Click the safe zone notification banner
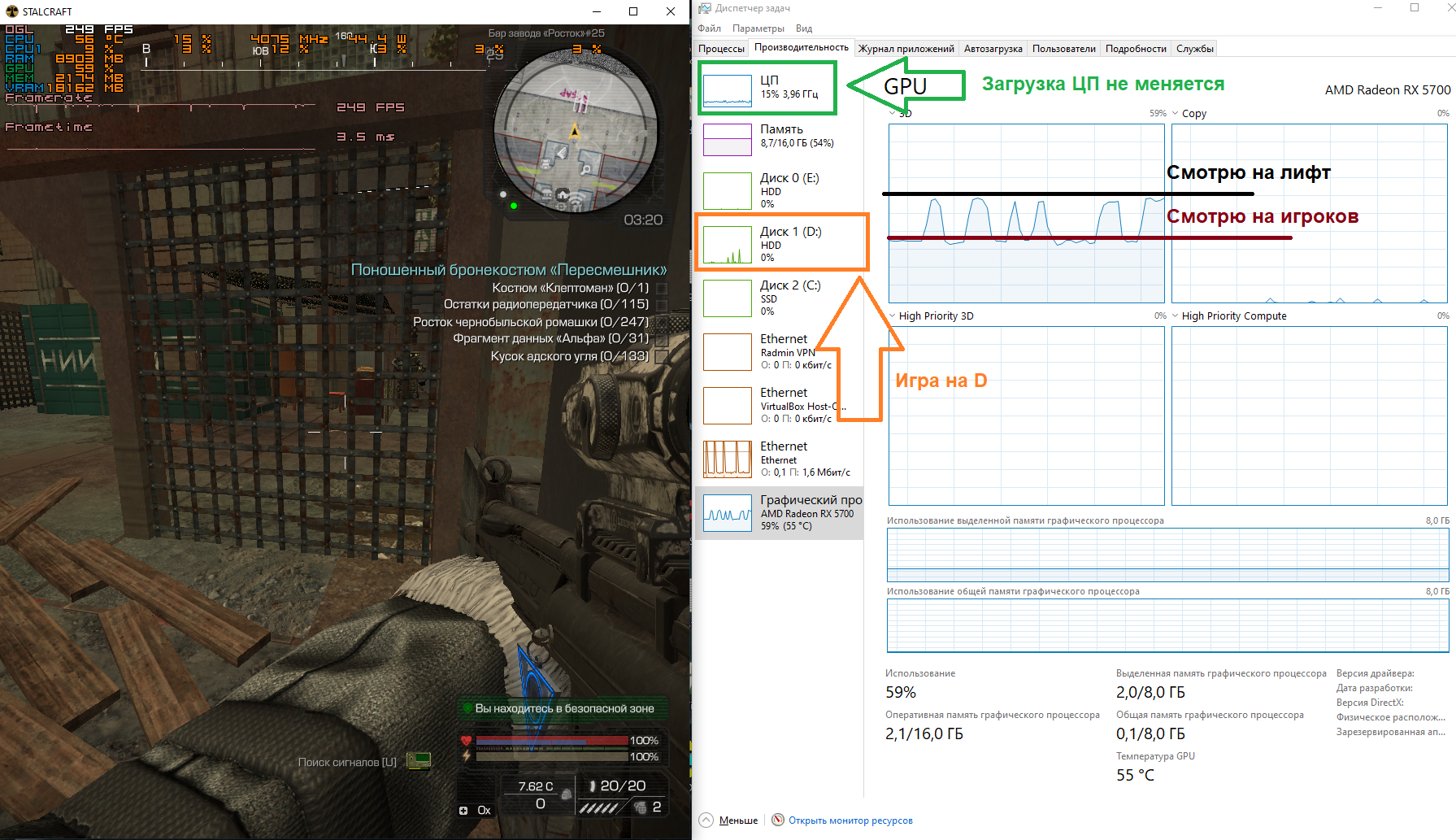This screenshot has width=1456, height=840. coord(561,708)
